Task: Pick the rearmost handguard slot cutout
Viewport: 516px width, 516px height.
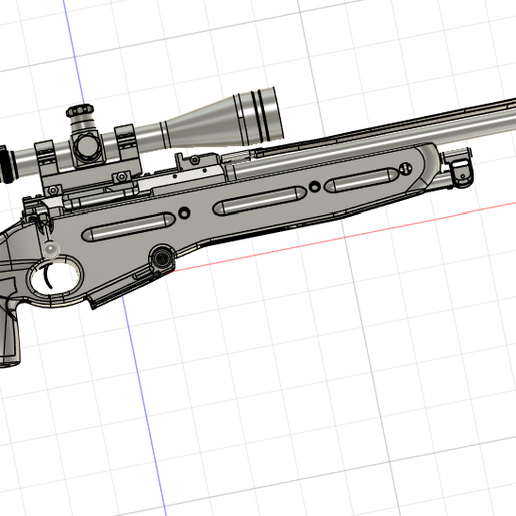Action: coord(128,226)
